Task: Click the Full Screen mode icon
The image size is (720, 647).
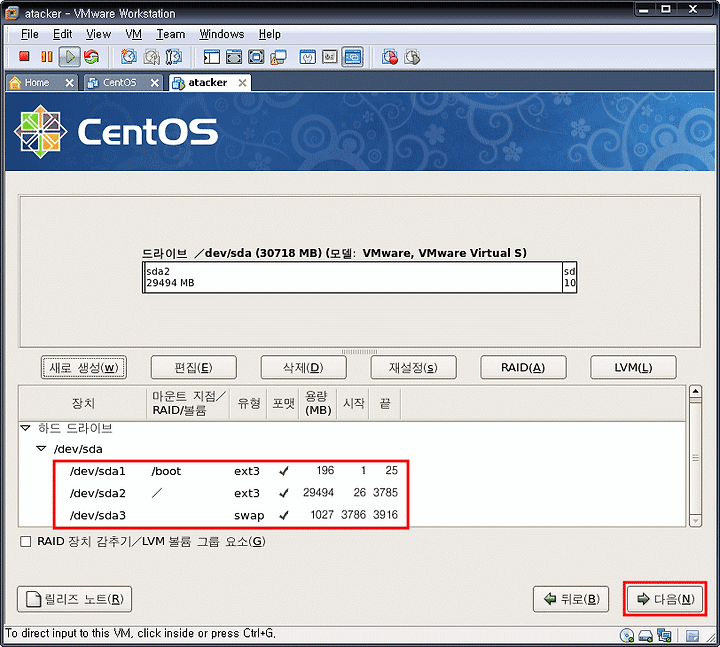Action: [x=256, y=57]
